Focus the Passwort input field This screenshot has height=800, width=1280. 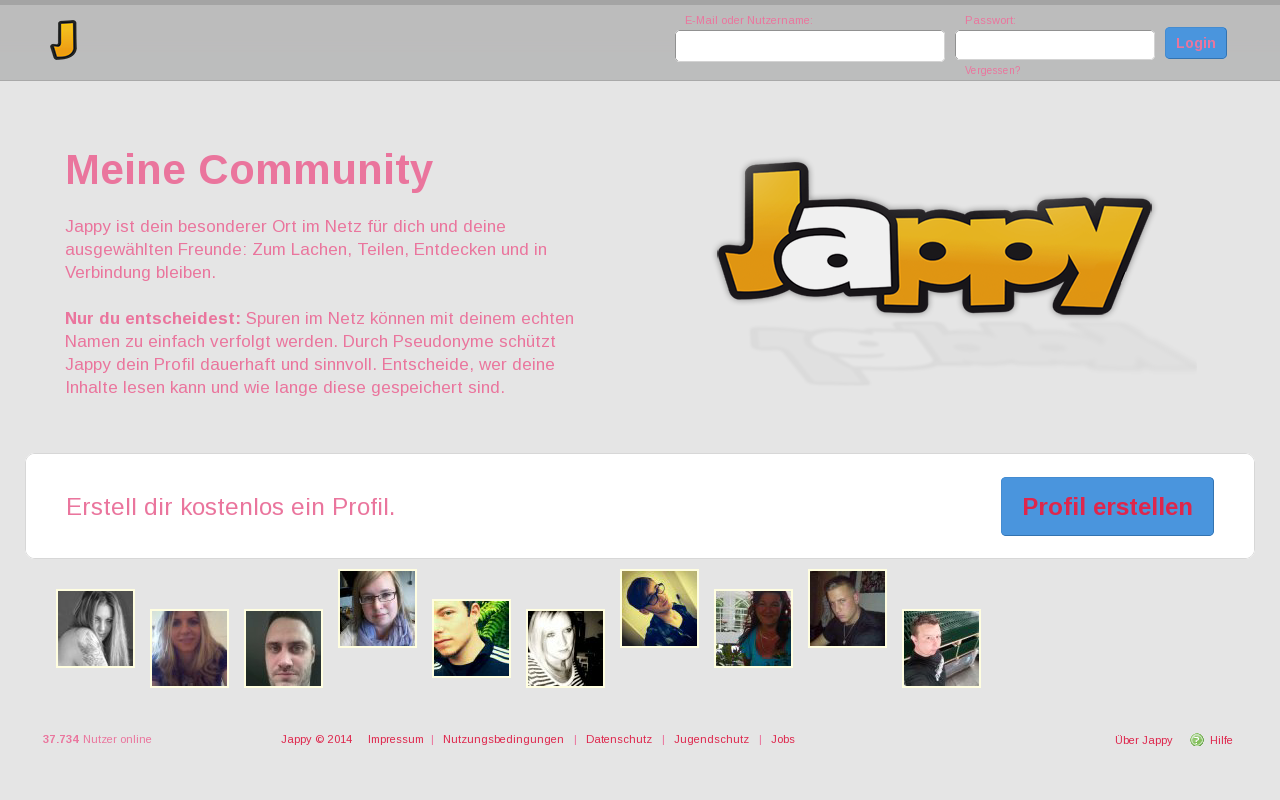pos(1055,45)
